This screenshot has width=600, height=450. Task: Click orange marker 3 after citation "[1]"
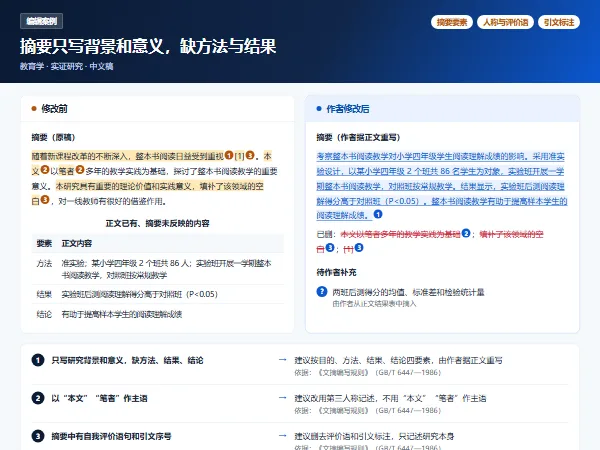pos(250,155)
